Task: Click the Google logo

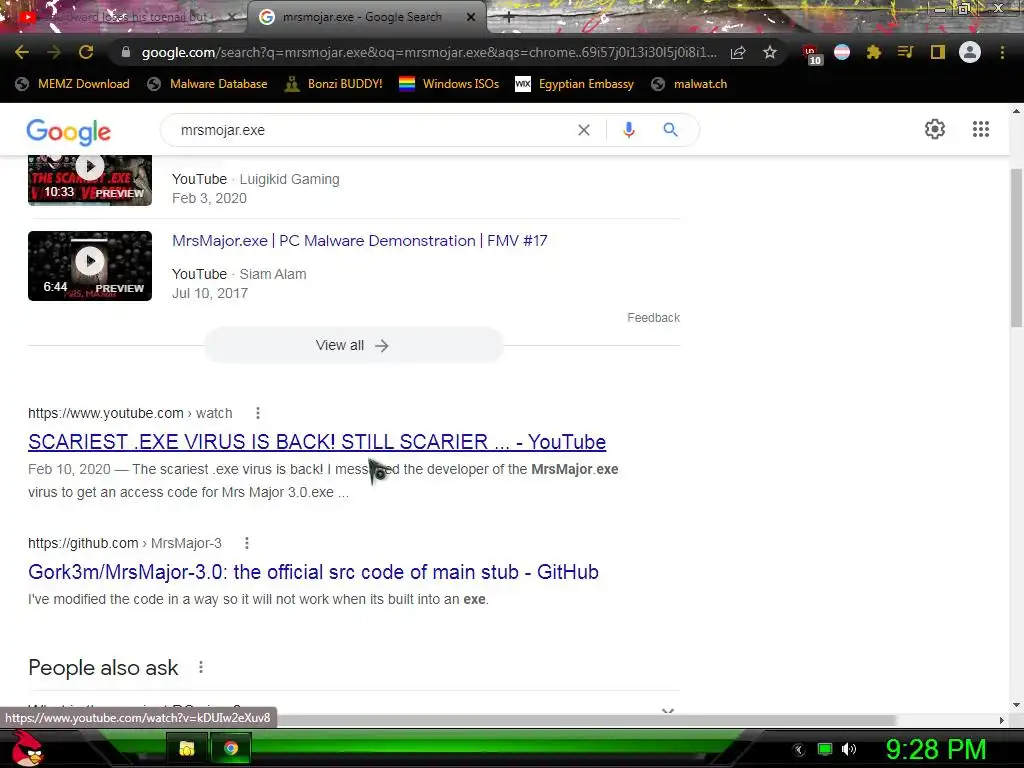Action: (x=69, y=132)
